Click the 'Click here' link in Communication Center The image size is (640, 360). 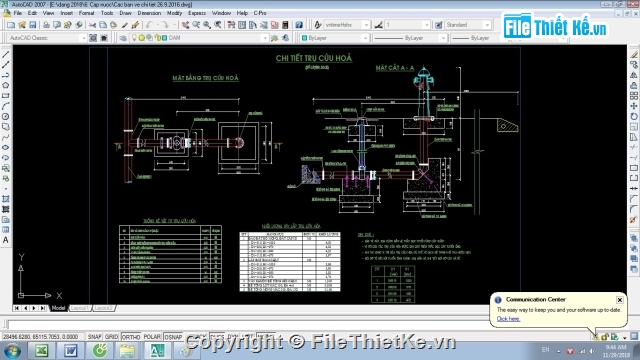coord(508,319)
